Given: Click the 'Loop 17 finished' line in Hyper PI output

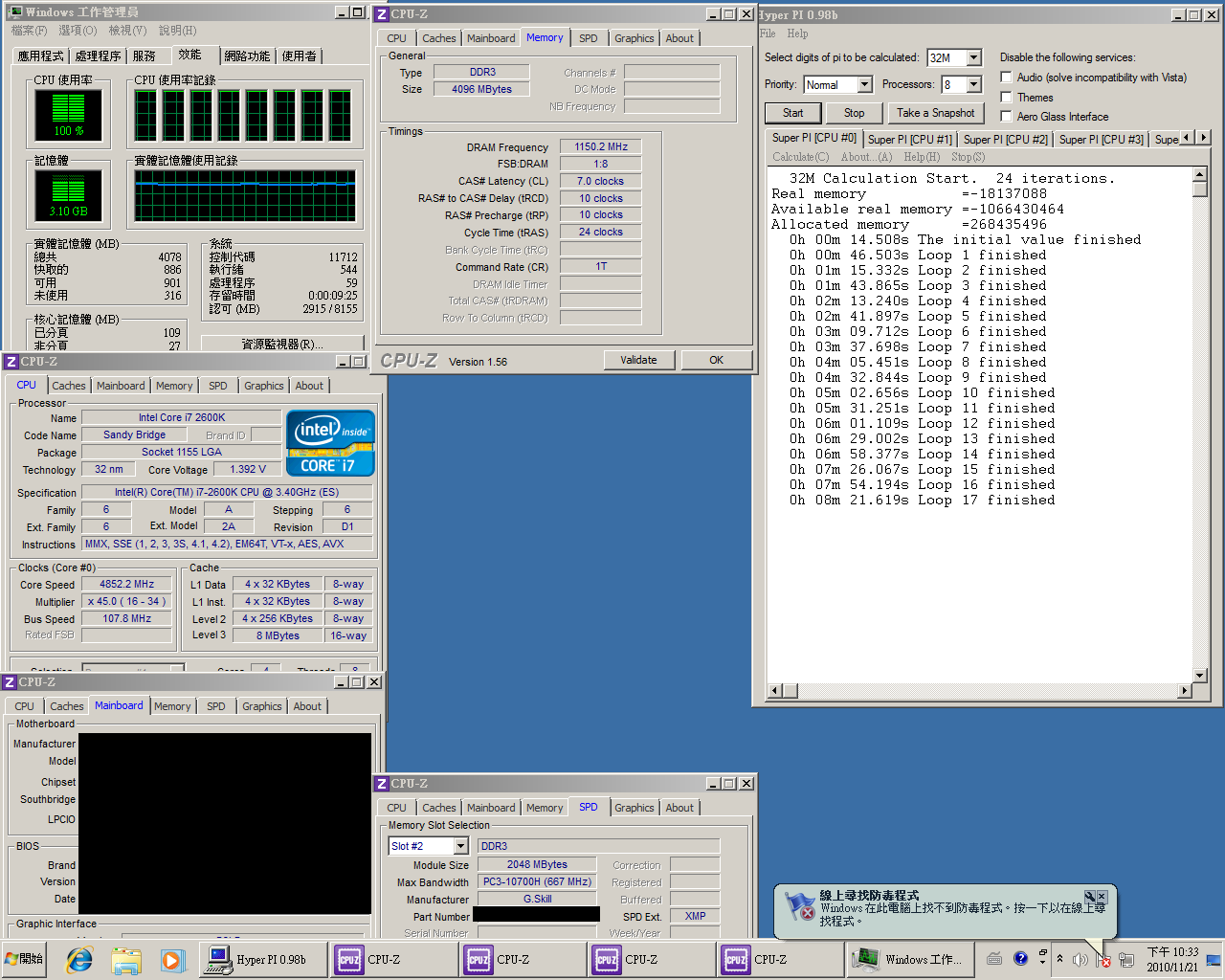Looking at the screenshot, I should pos(922,501).
